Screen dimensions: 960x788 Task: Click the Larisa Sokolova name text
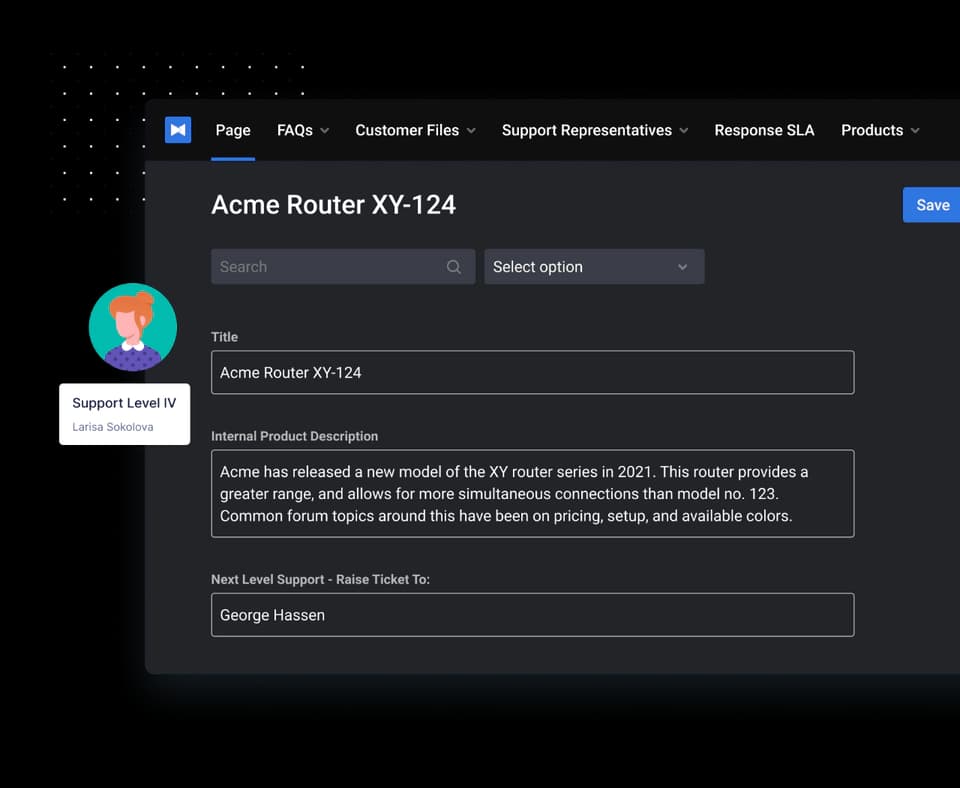113,427
